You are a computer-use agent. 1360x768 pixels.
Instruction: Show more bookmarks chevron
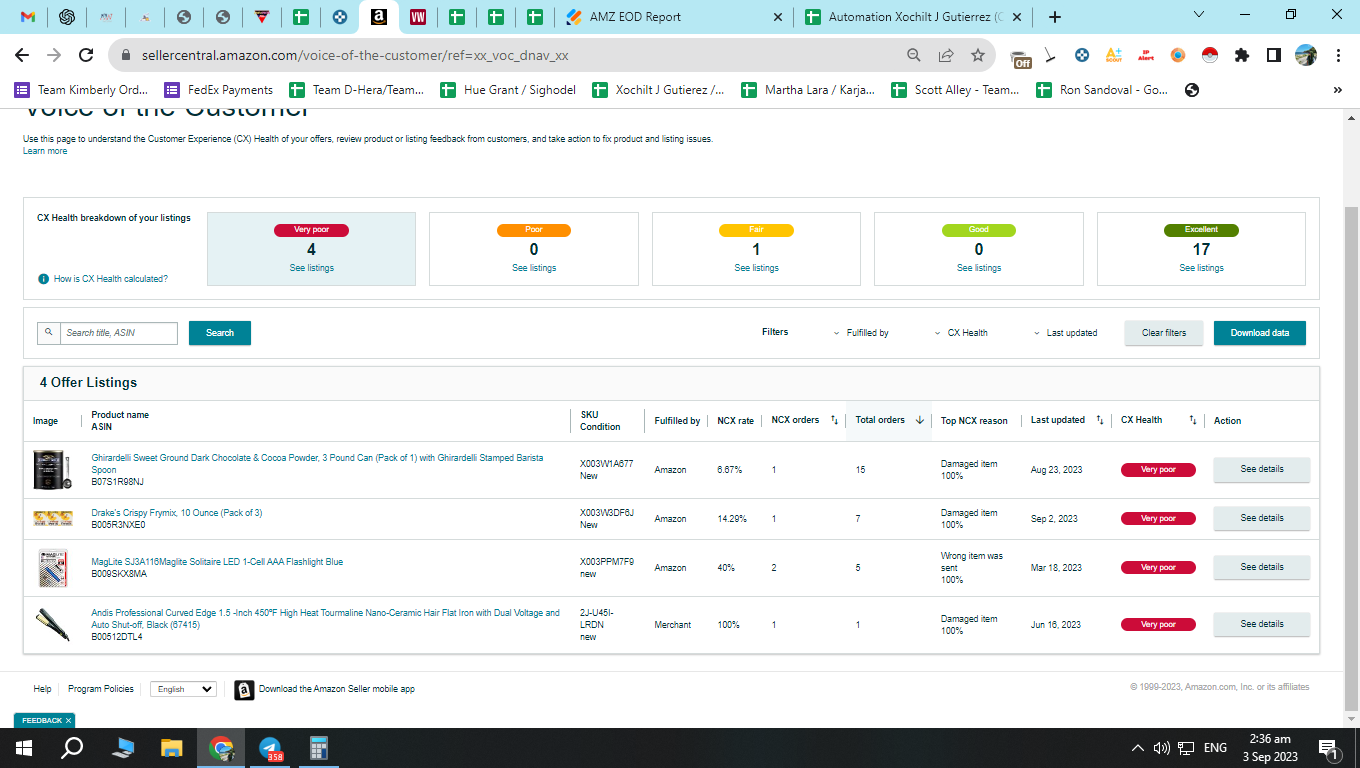point(1338,90)
